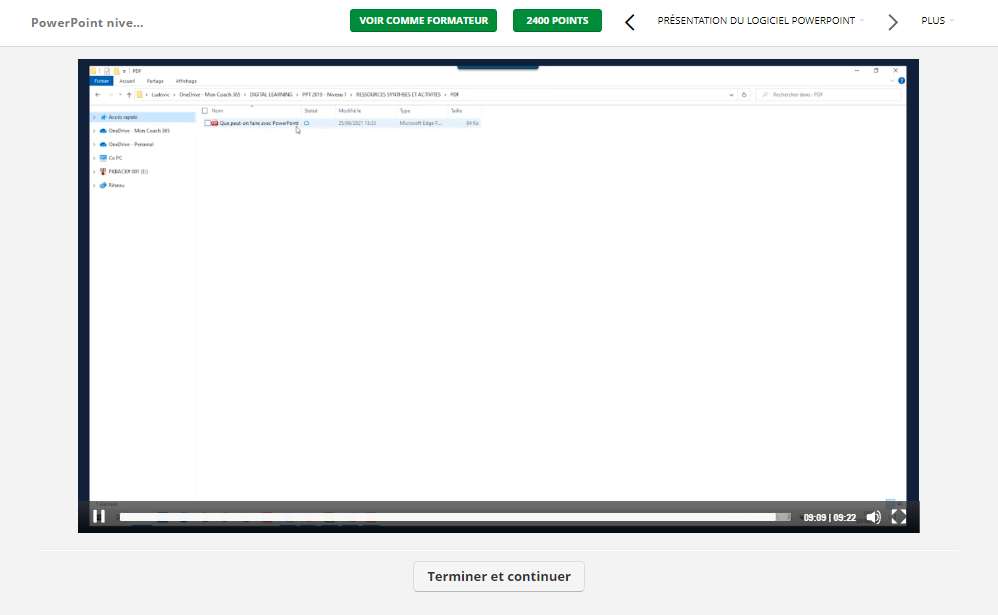998x615 pixels.
Task: Refresh the Explorer folder view
Action: pos(744,94)
